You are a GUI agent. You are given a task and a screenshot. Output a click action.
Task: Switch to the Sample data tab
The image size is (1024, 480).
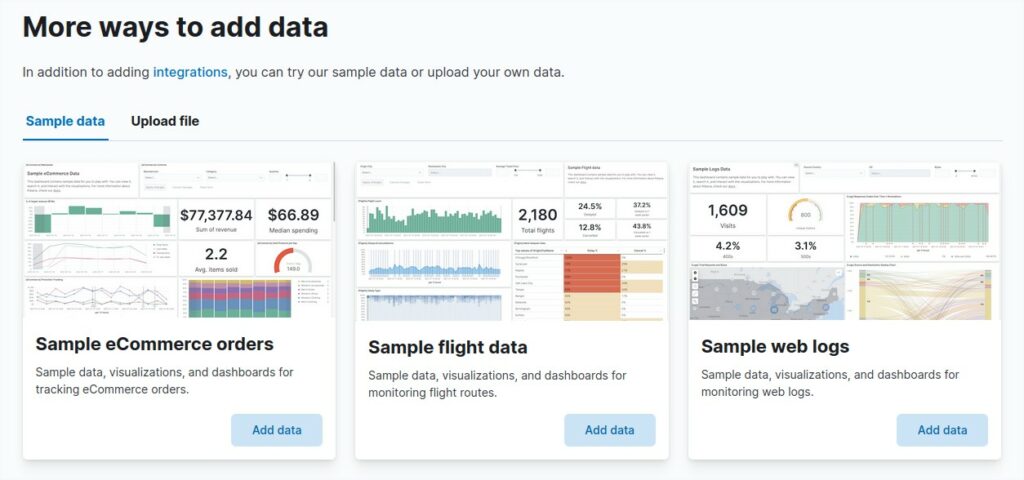click(65, 121)
